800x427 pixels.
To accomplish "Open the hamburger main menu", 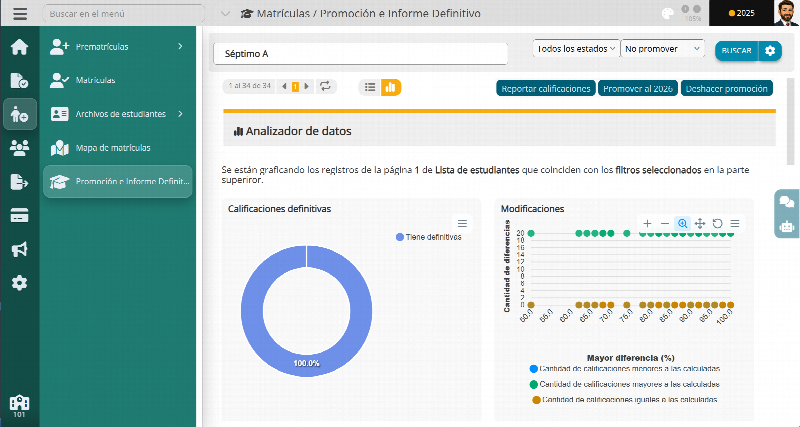I will [x=20, y=13].
